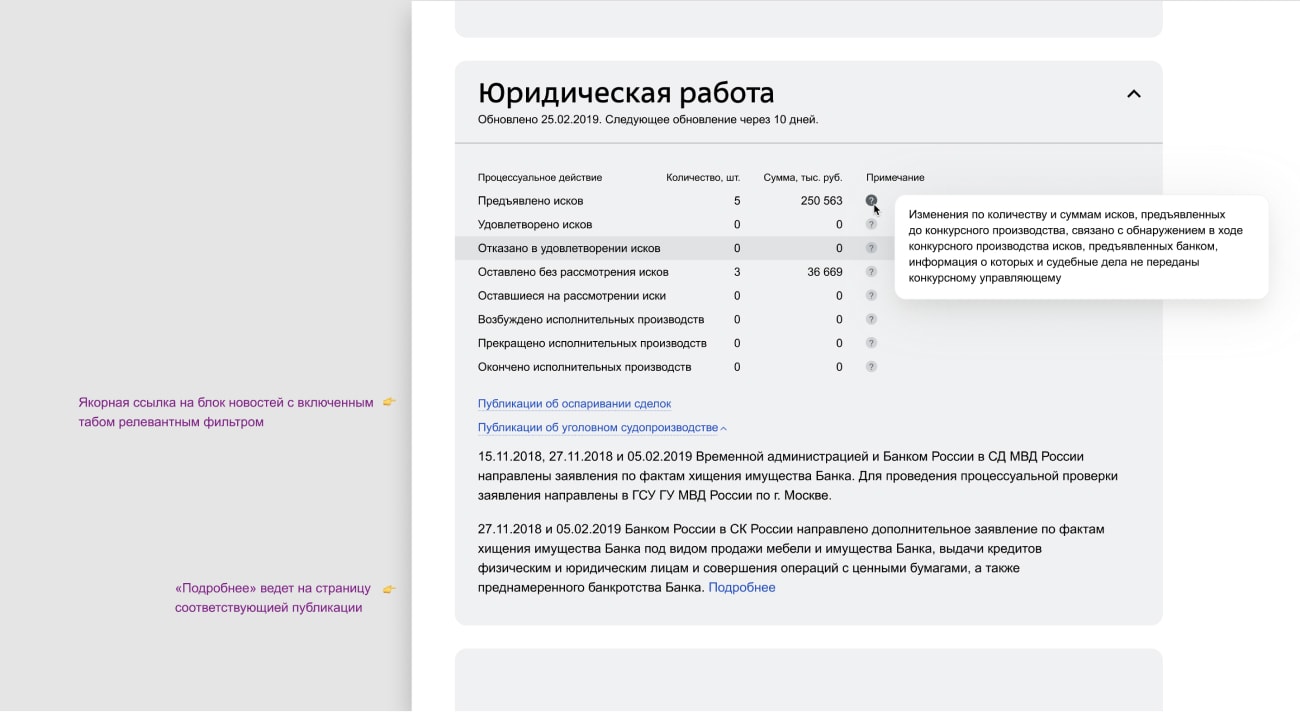Click the question mark beside Удовлетворено исков
Screen dimensions: 1300x712
pos(871,225)
